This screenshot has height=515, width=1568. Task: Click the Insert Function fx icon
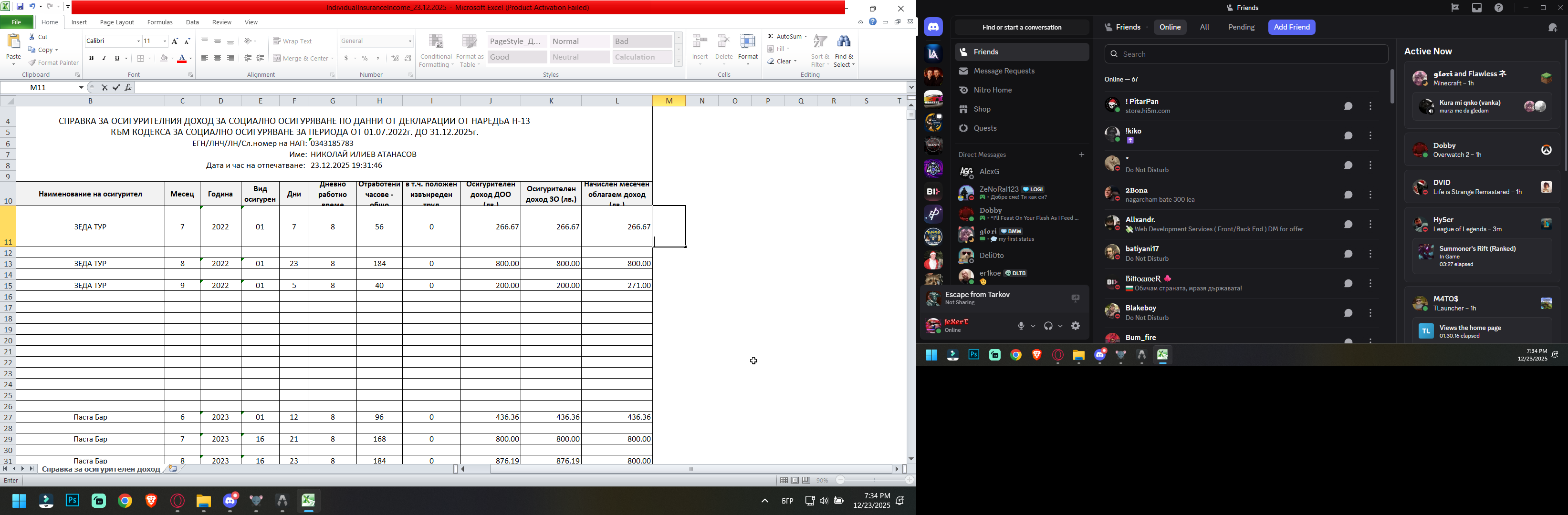click(x=128, y=88)
